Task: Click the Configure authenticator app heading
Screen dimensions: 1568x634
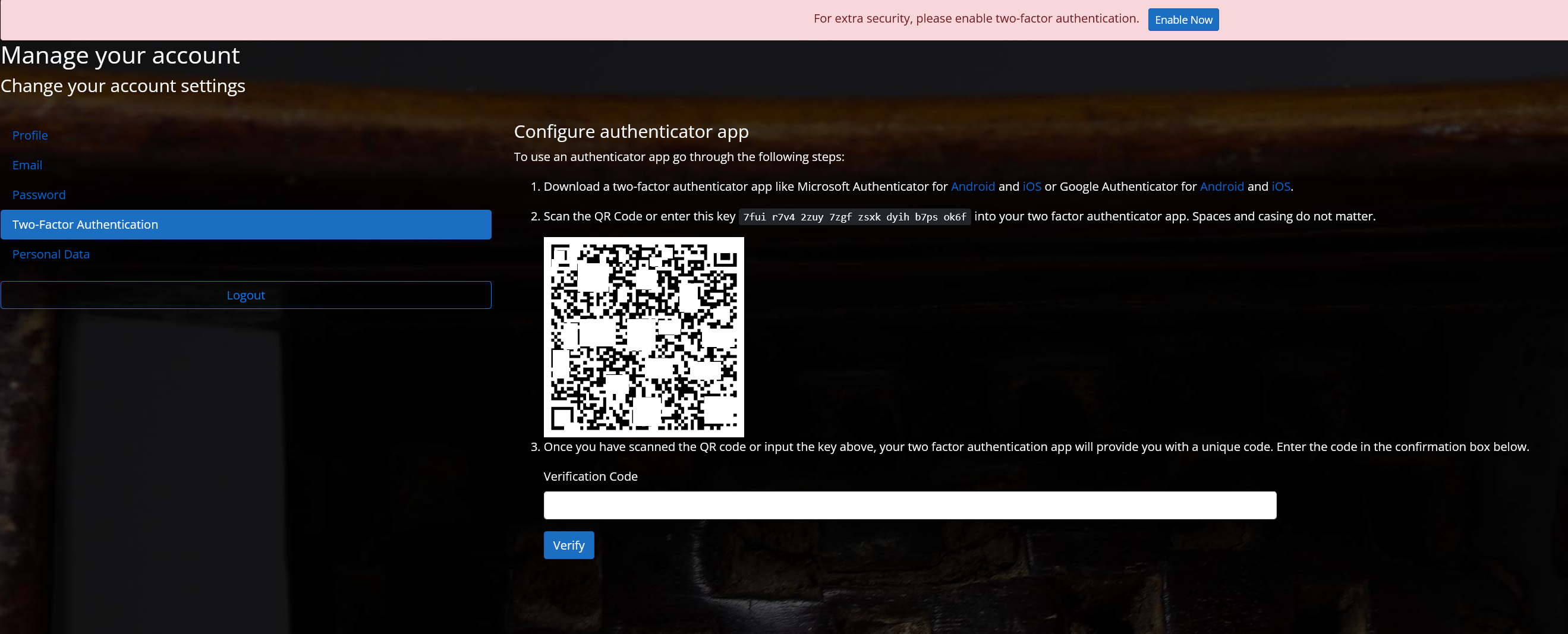Action: [x=631, y=131]
